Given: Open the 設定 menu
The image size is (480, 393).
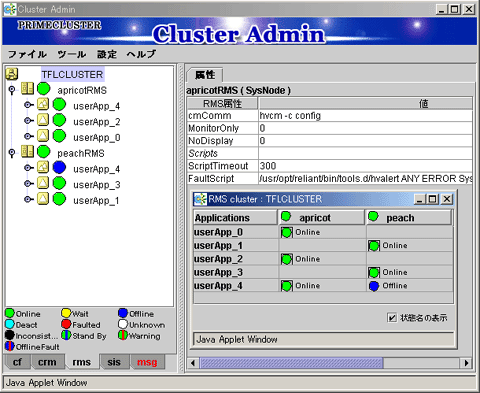Looking at the screenshot, I should point(107,54).
